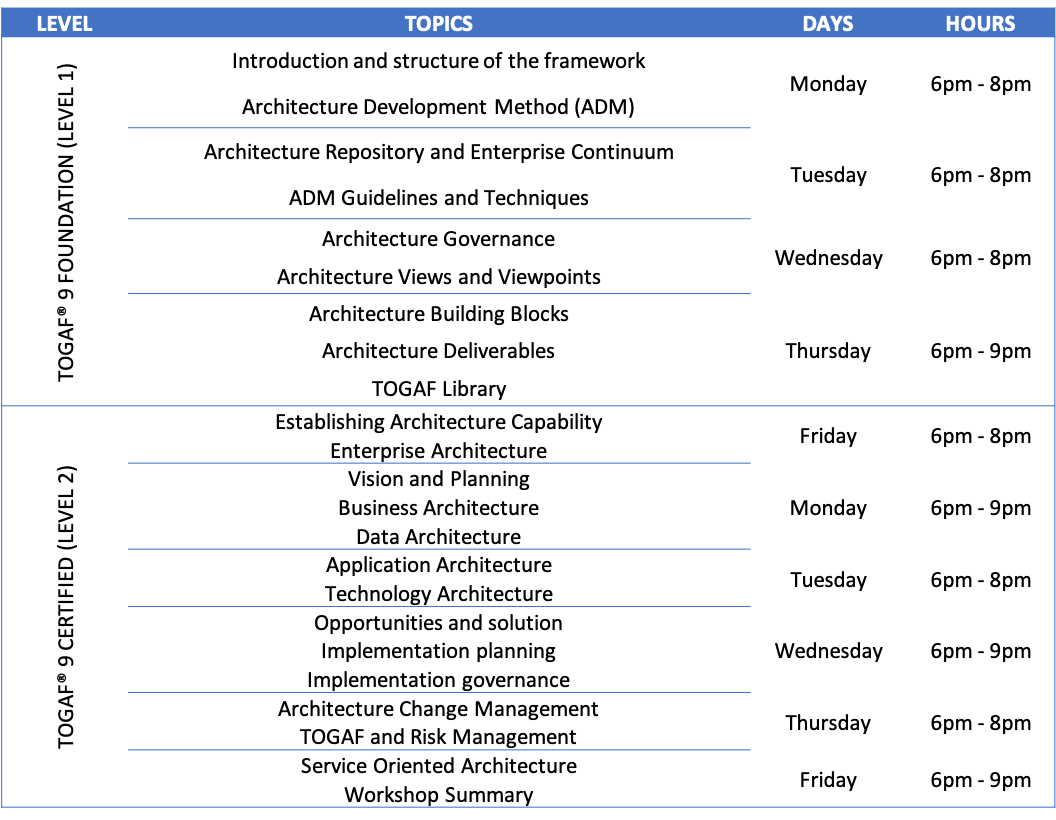Select the TOPICS column header
The image size is (1056, 820).
tap(439, 24)
